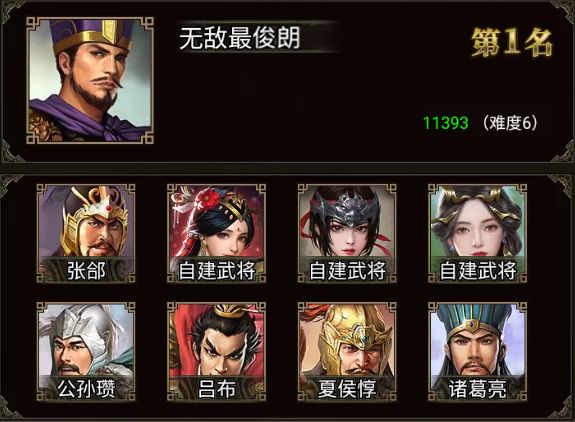Click the 公孙瓒 name label
The height and width of the screenshot is (422, 575).
pos(86,388)
